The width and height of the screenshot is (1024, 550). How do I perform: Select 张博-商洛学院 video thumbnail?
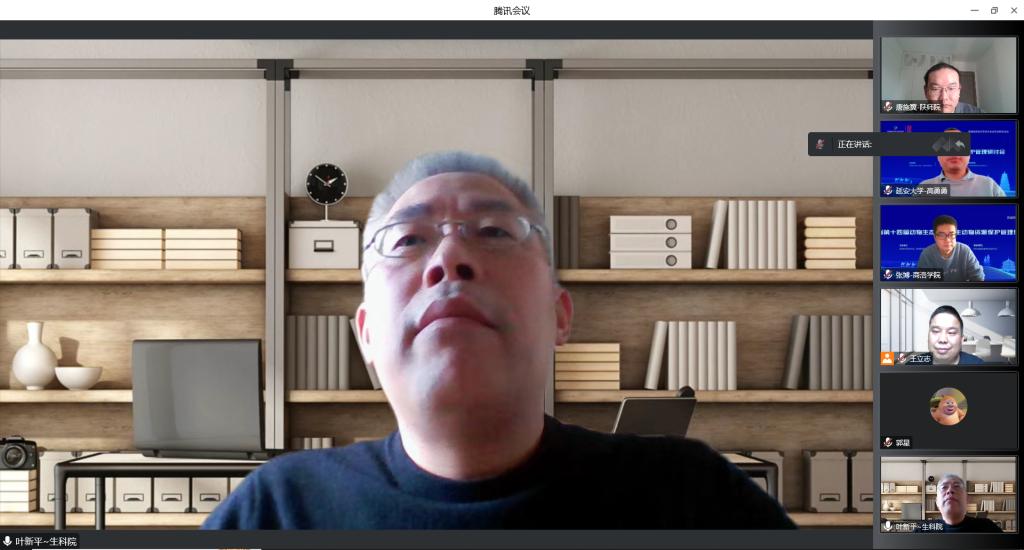tap(948, 242)
